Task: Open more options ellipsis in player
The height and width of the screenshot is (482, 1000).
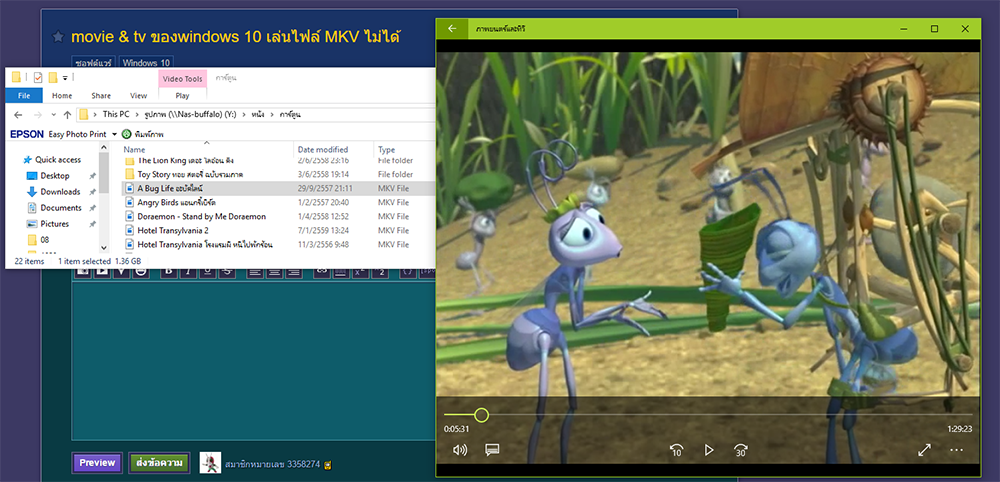Action: (956, 450)
